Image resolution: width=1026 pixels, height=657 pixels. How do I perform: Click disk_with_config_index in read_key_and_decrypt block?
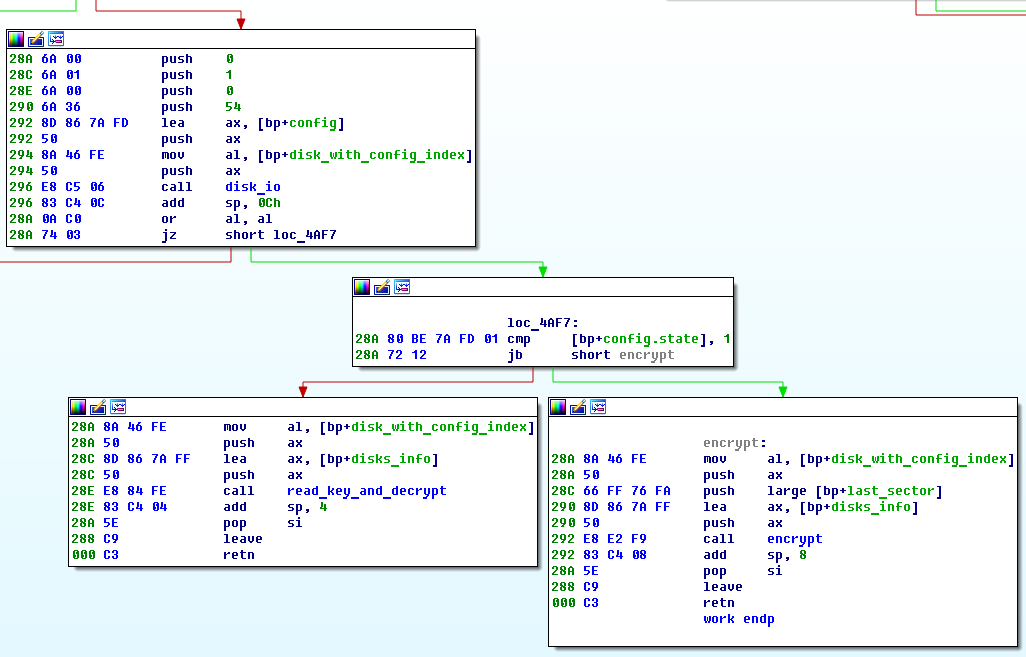pos(439,427)
